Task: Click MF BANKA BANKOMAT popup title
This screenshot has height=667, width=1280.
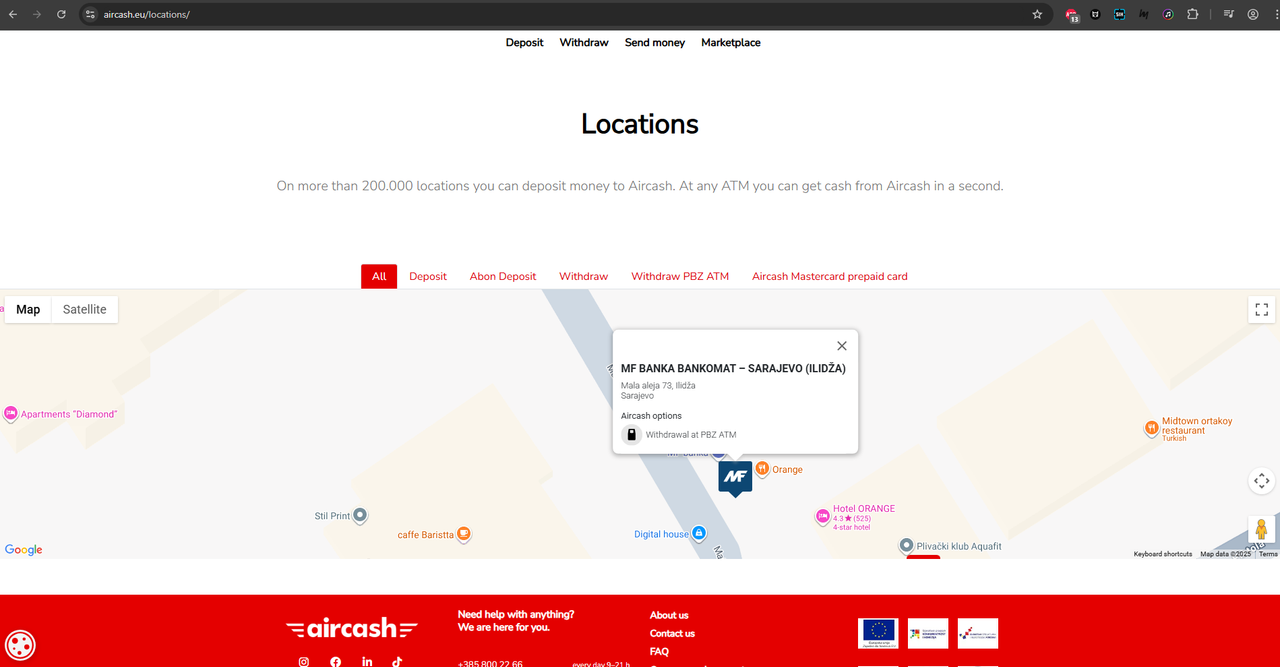Action: [733, 368]
